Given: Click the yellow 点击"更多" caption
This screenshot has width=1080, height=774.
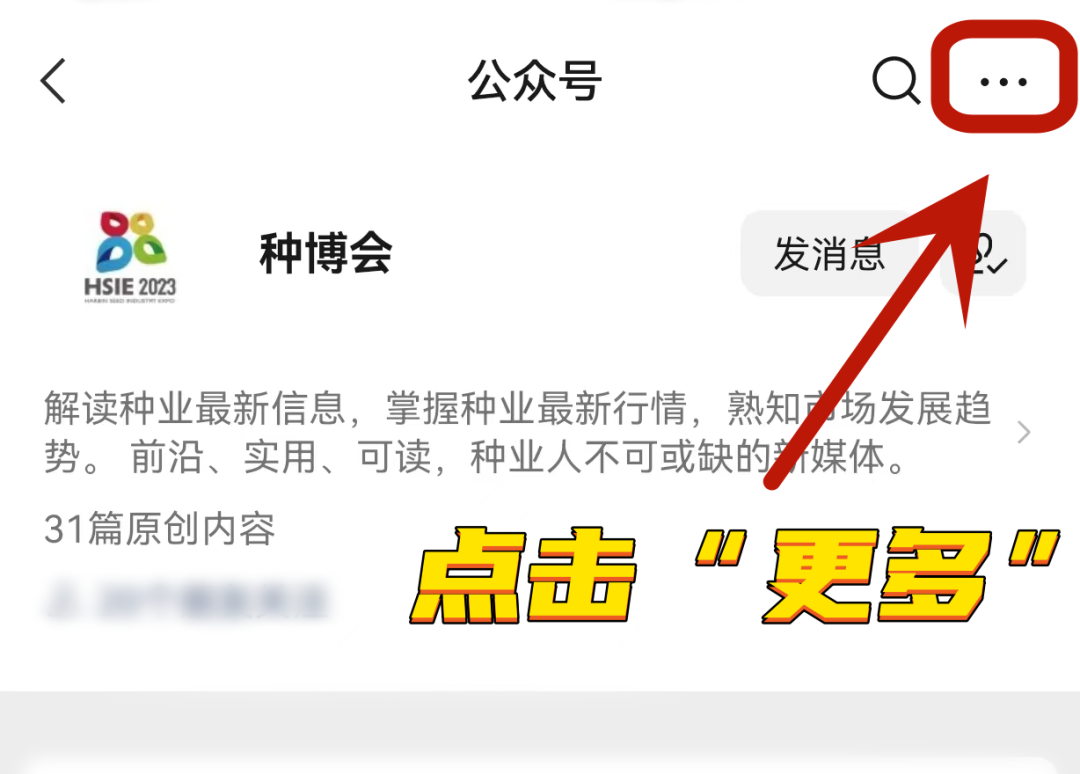Looking at the screenshot, I should (734, 575).
